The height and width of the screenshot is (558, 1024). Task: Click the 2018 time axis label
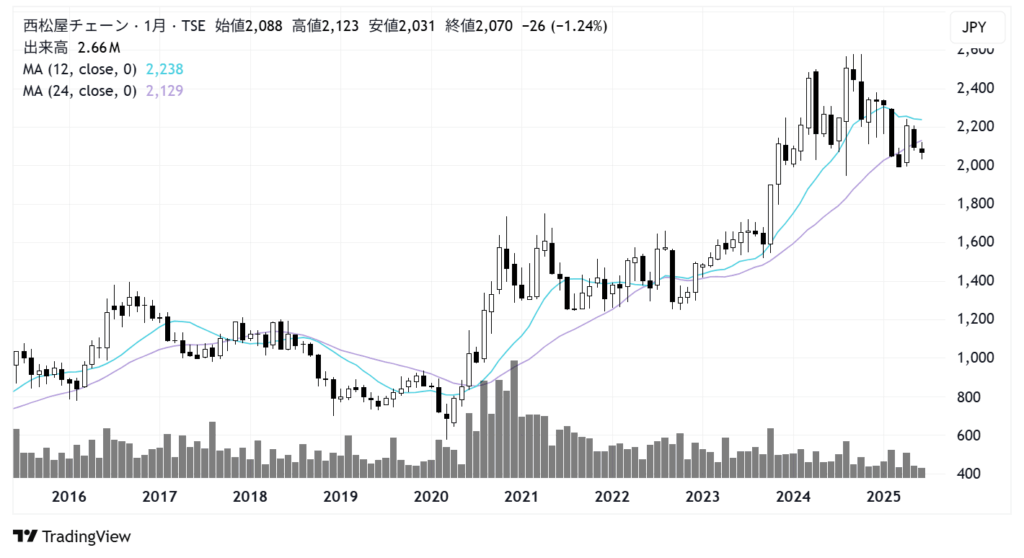250,497
